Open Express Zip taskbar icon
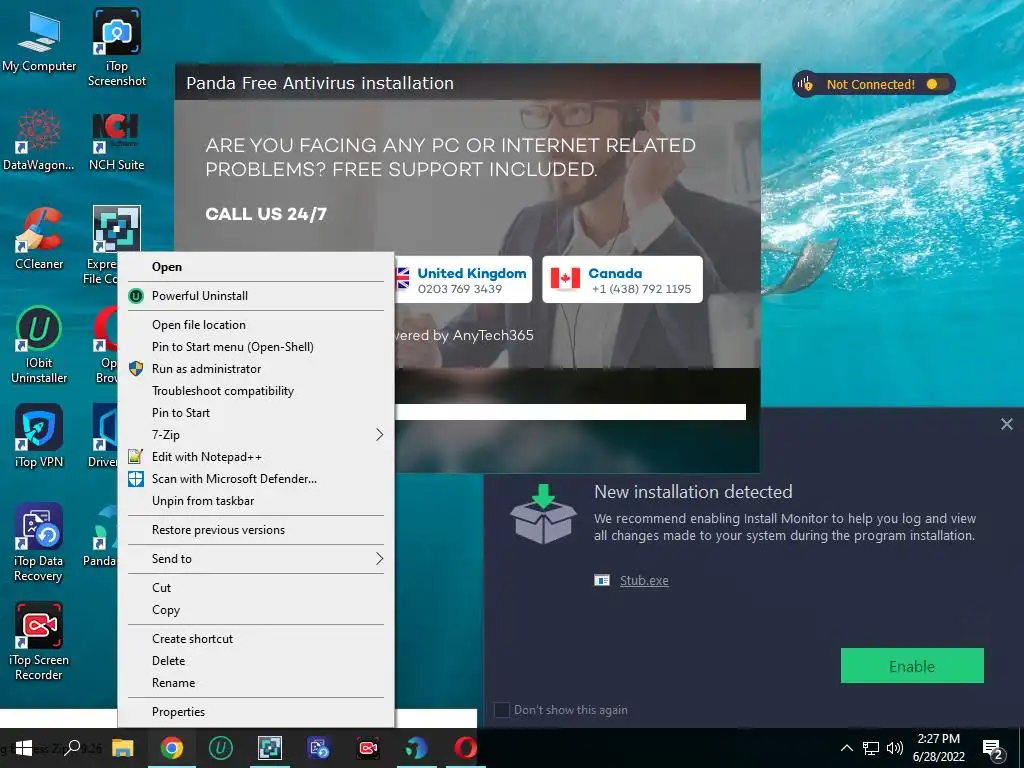Viewport: 1024px width, 768px height. coord(270,748)
